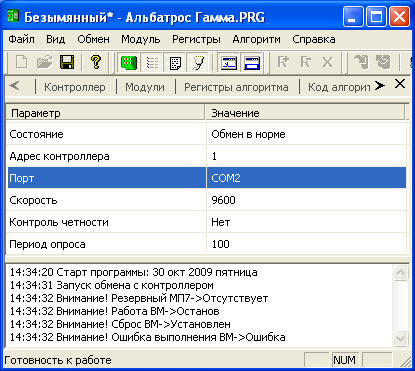Click the log down scrollbar arrow

click(x=400, y=339)
